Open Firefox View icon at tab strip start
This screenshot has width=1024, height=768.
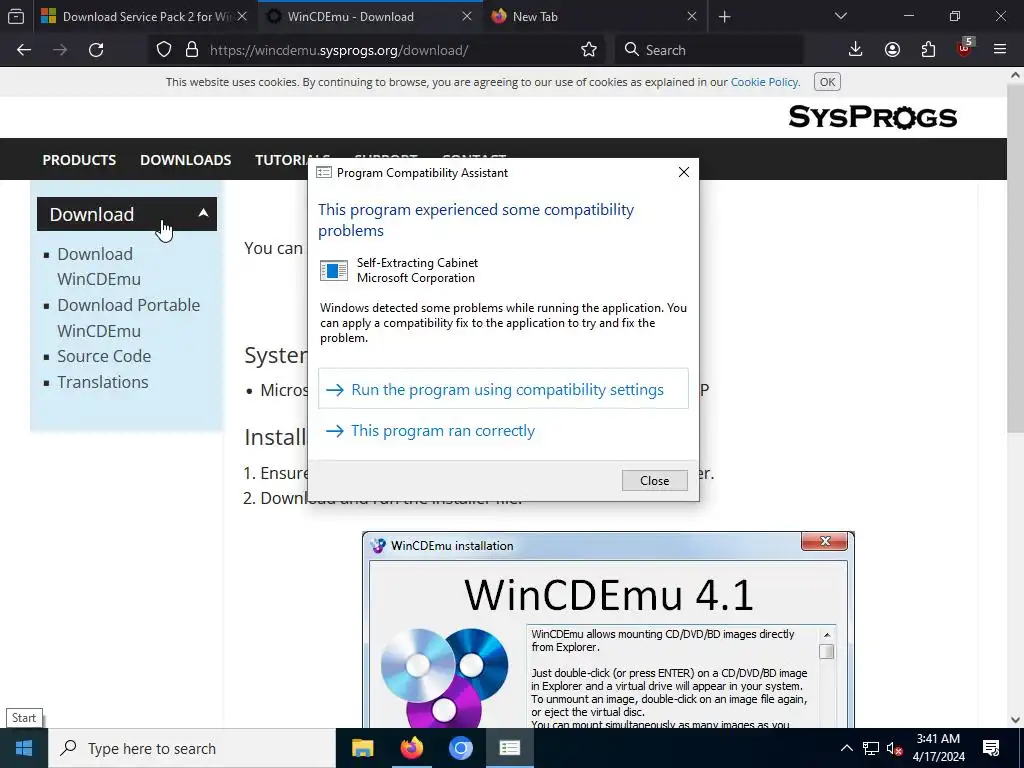[16, 16]
